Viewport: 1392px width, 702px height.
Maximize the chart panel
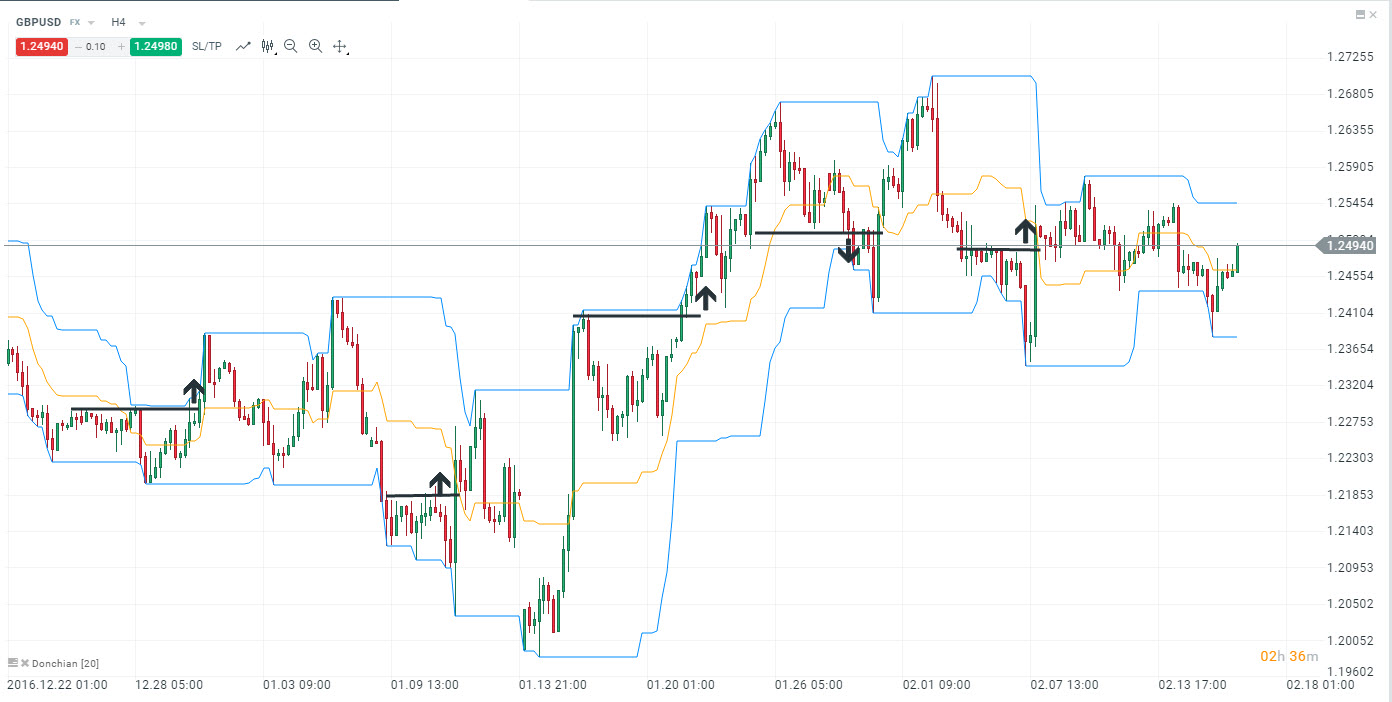(1360, 14)
